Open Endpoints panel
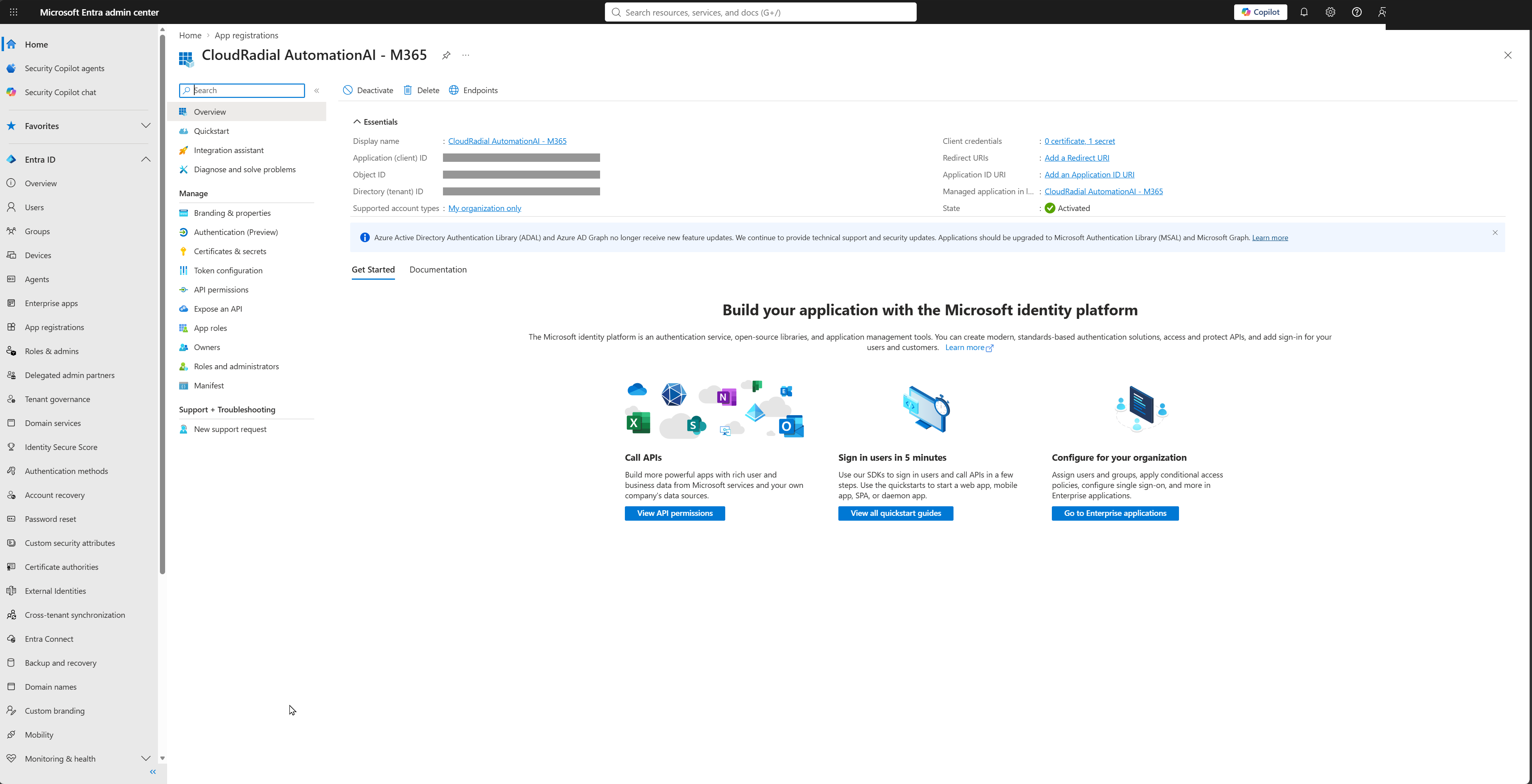Viewport: 1532px width, 784px height. (473, 90)
